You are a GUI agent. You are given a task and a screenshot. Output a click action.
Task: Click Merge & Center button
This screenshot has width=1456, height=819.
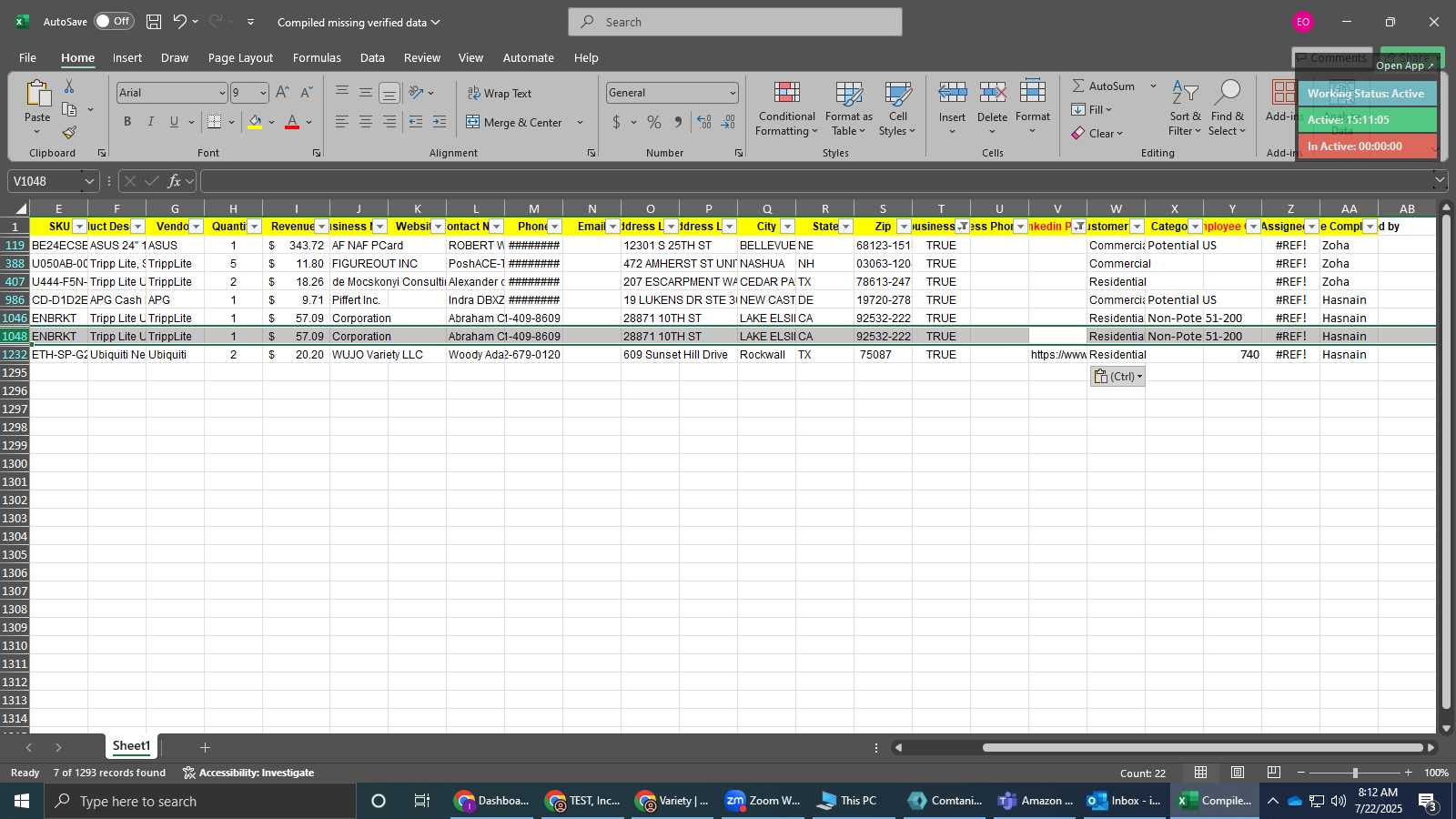514,122
